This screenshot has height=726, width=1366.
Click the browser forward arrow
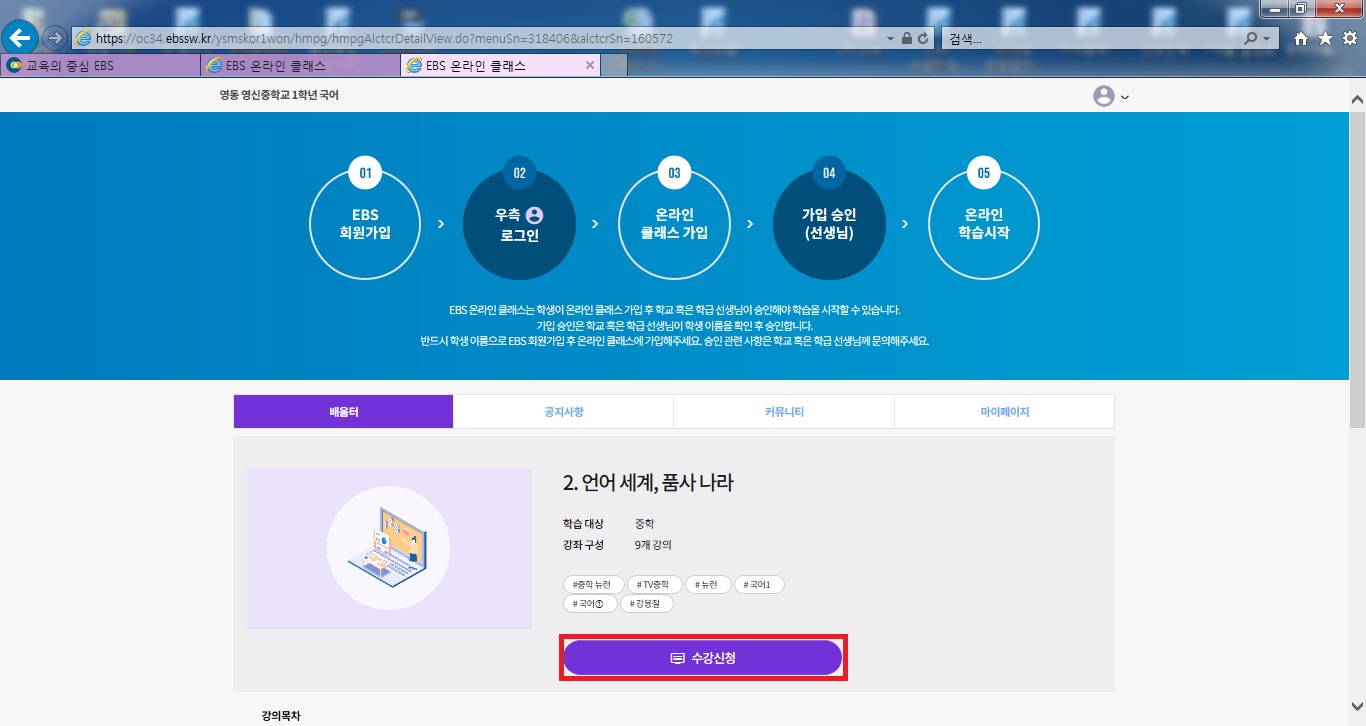56,38
